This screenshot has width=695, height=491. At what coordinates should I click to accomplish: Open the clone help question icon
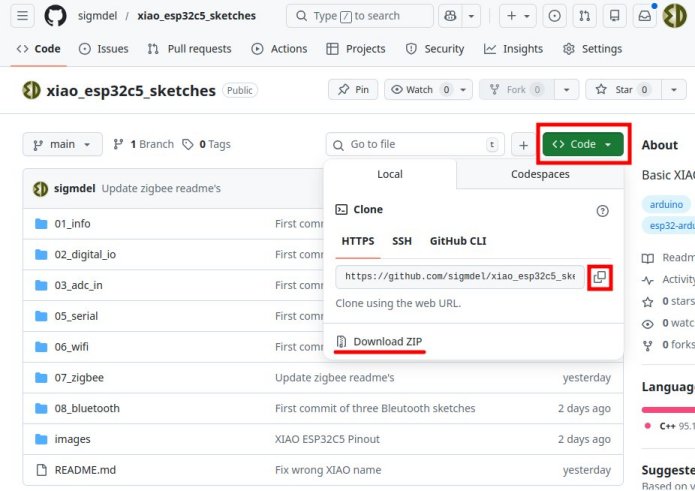pos(602,211)
